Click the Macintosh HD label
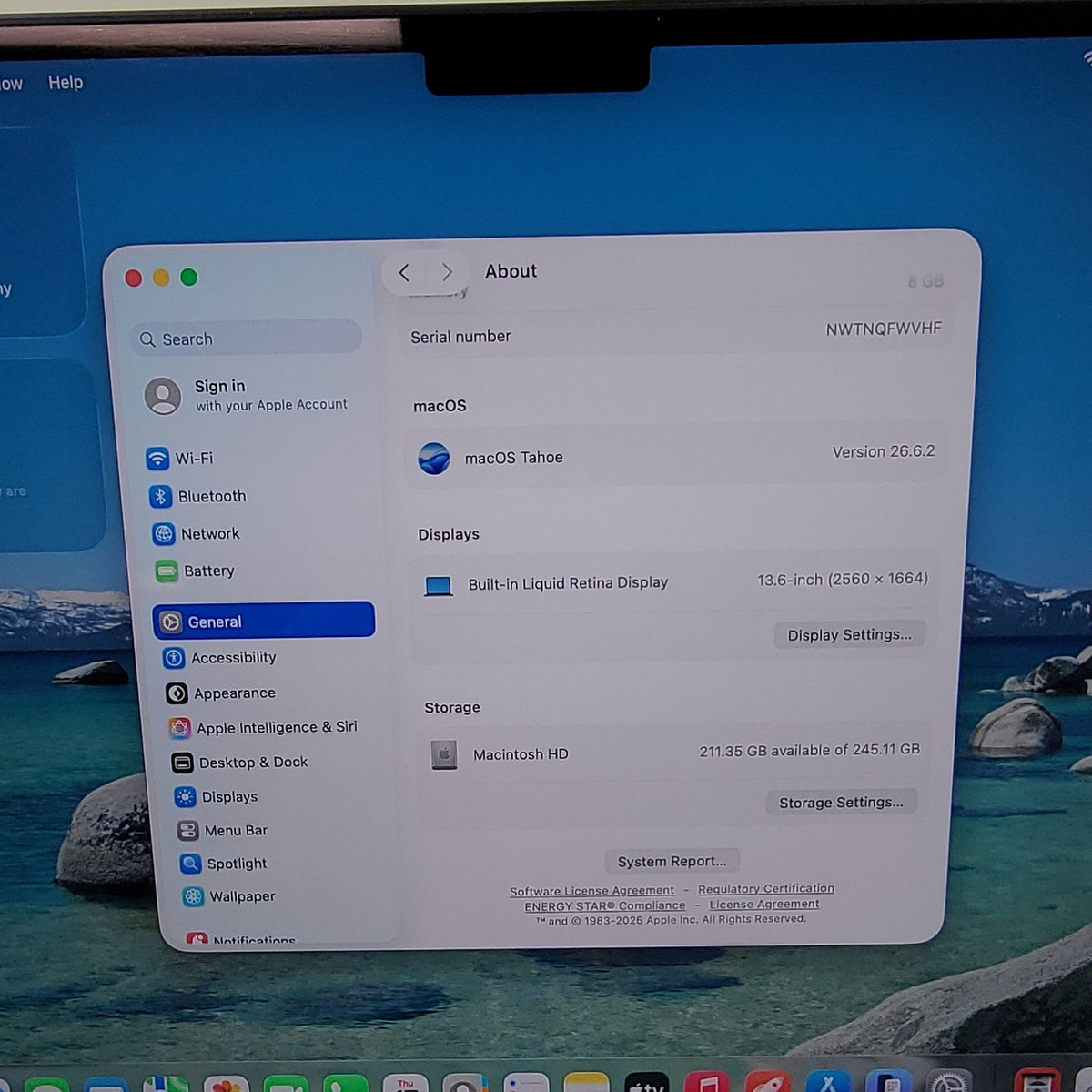 tap(521, 754)
